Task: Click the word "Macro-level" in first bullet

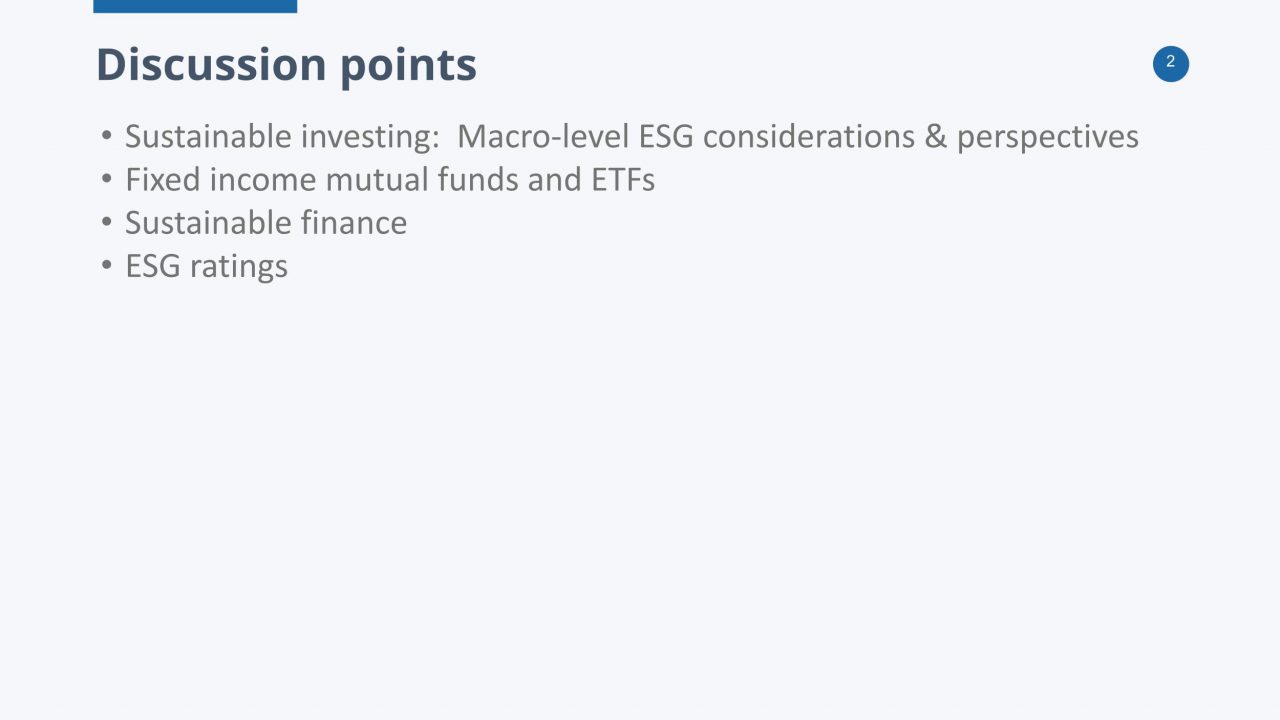Action: 543,136
